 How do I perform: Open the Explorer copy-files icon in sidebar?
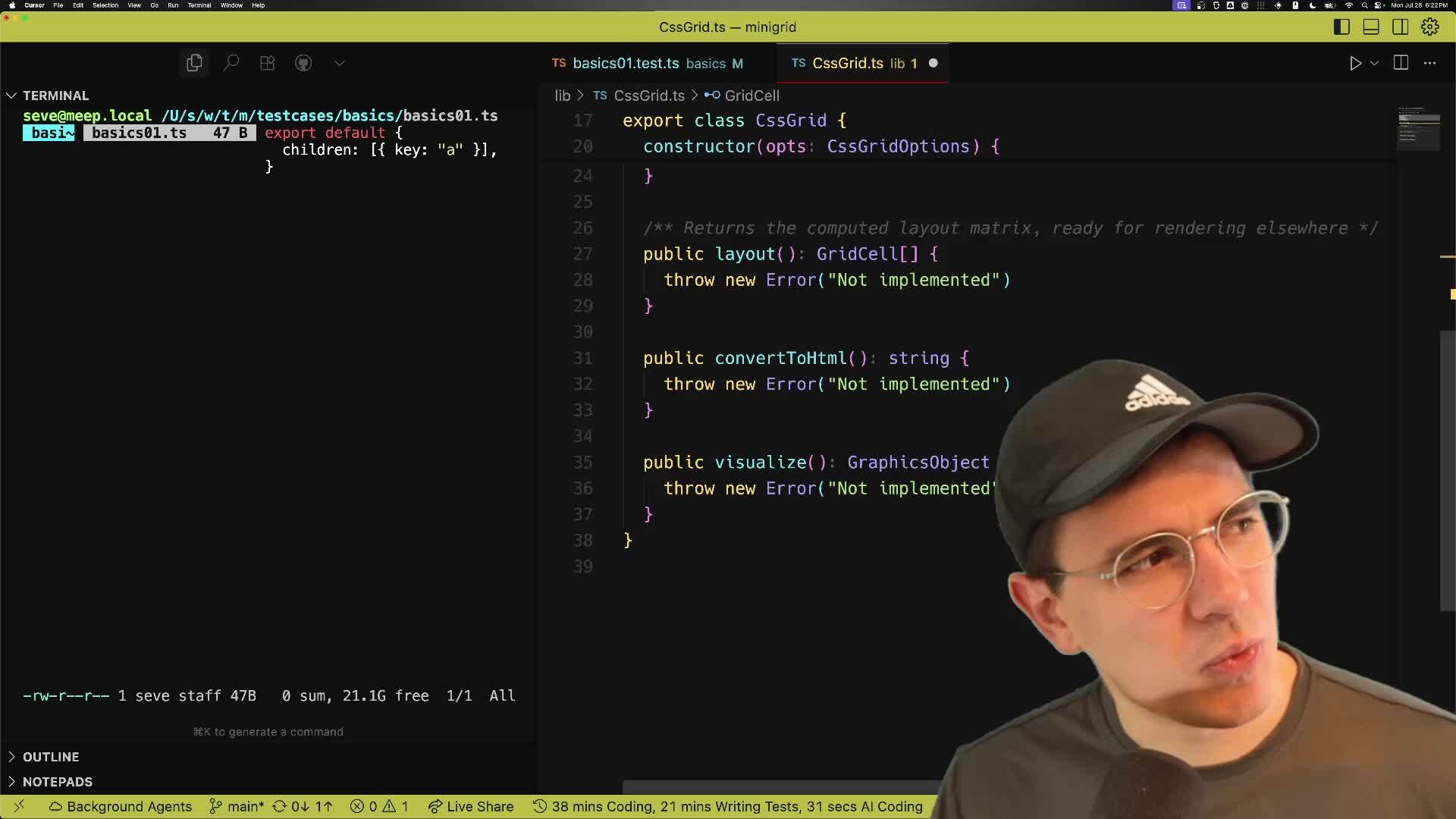(x=194, y=63)
